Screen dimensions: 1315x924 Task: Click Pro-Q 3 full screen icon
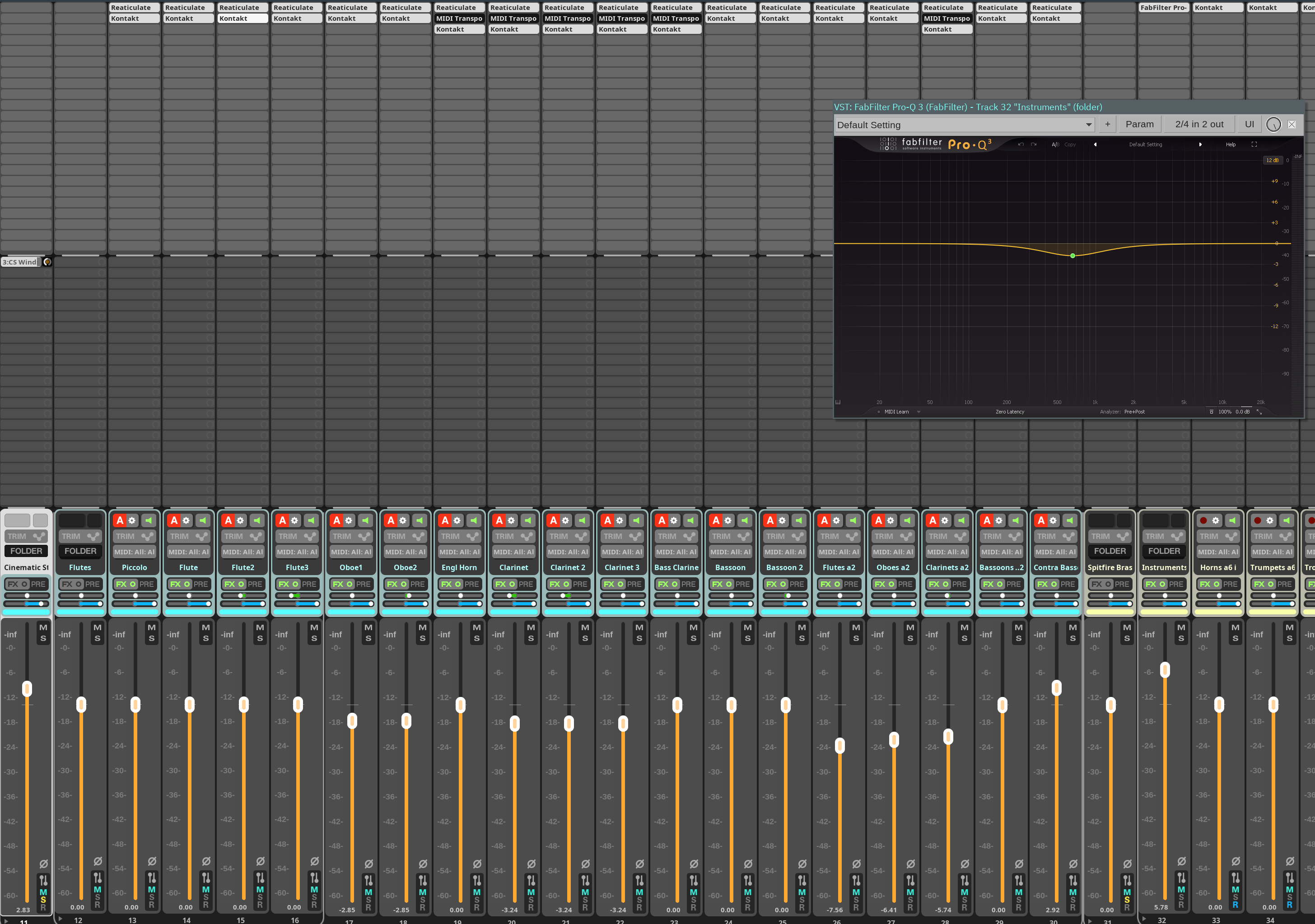[1254, 144]
